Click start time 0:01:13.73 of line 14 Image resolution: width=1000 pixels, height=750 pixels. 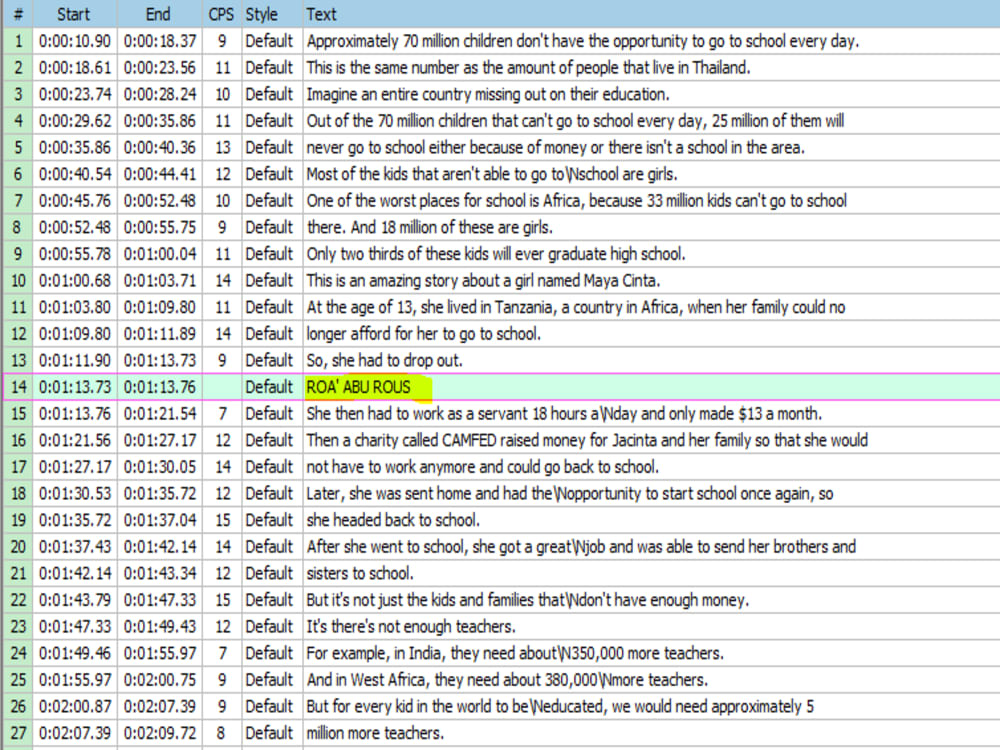[75, 387]
